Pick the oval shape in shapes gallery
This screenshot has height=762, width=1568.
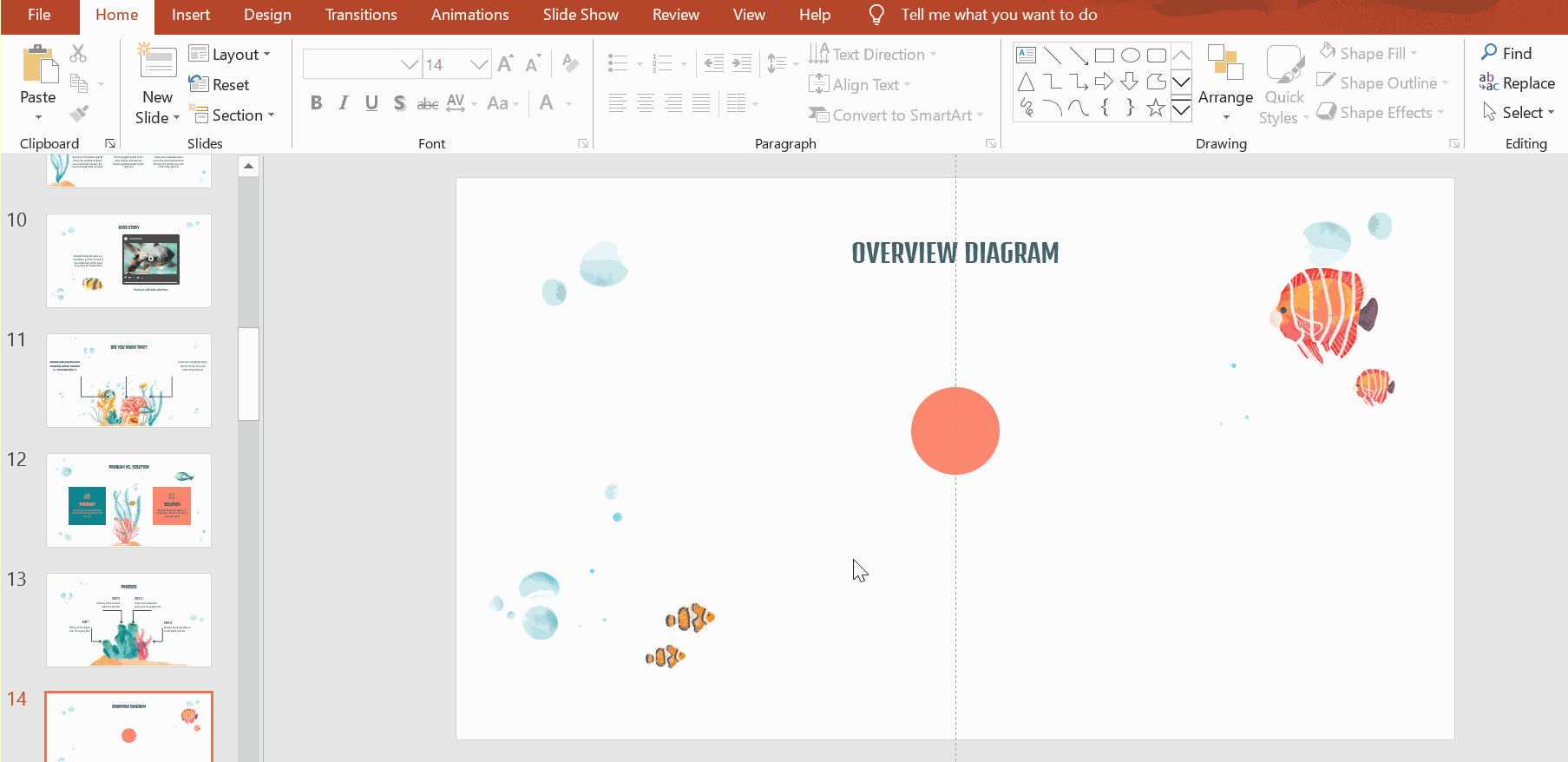click(x=1130, y=56)
